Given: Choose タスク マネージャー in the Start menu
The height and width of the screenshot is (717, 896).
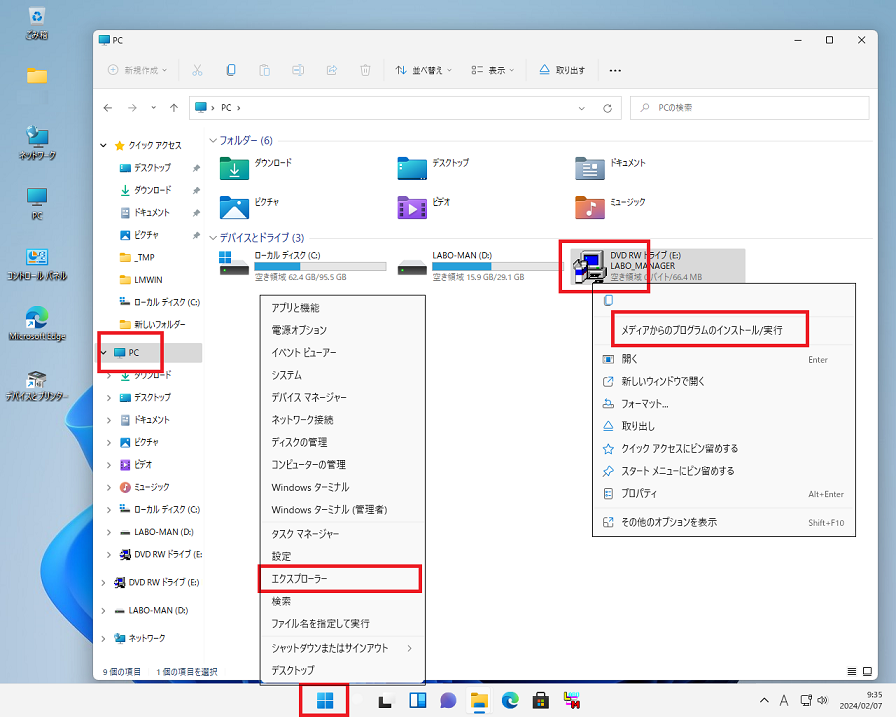Looking at the screenshot, I should 342,534.
